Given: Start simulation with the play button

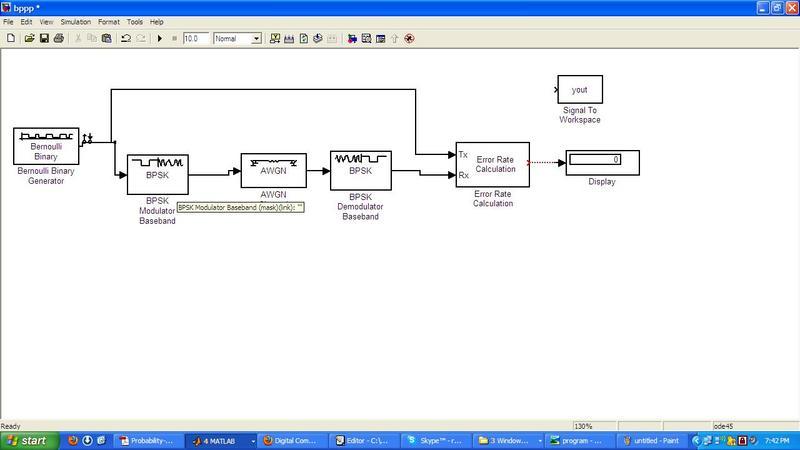Looking at the screenshot, I should pyautogui.click(x=159, y=39).
